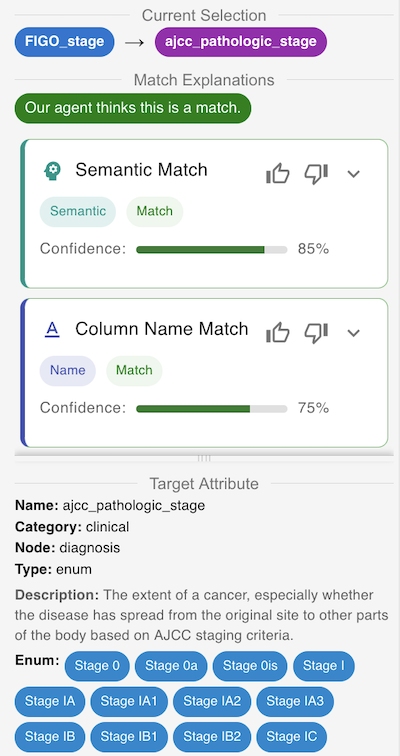
Task: Select the Stage IB1 enum value
Action: [x=129, y=737]
